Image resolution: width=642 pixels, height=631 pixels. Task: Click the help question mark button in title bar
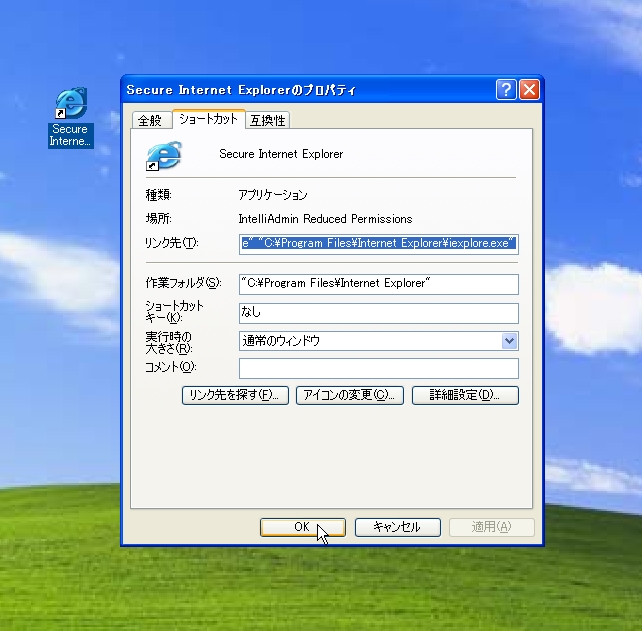click(506, 89)
